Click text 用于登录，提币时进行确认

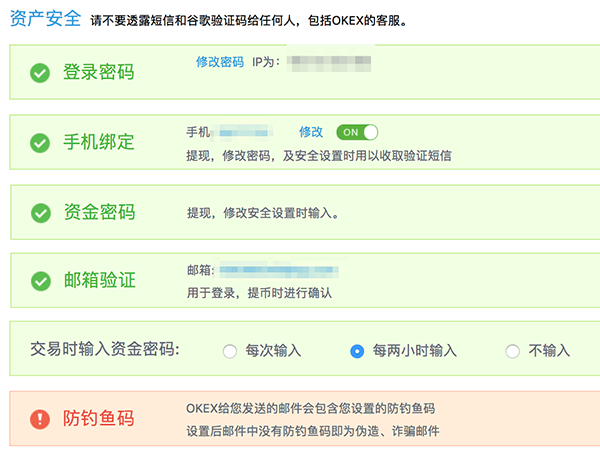coord(259,293)
